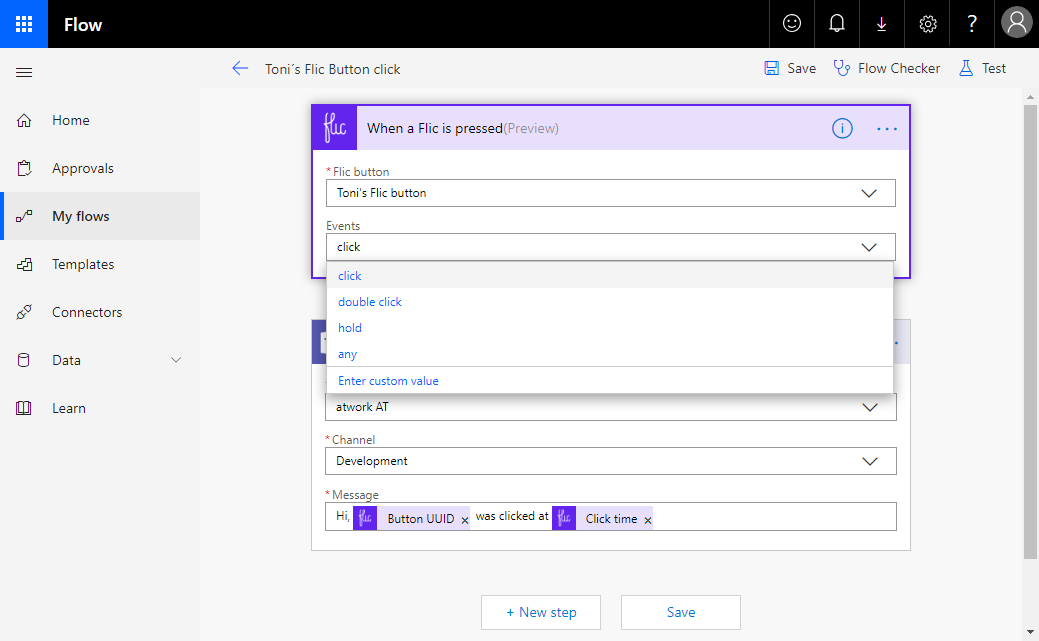Remove the Click time token
Image resolution: width=1039 pixels, height=641 pixels.
click(648, 520)
